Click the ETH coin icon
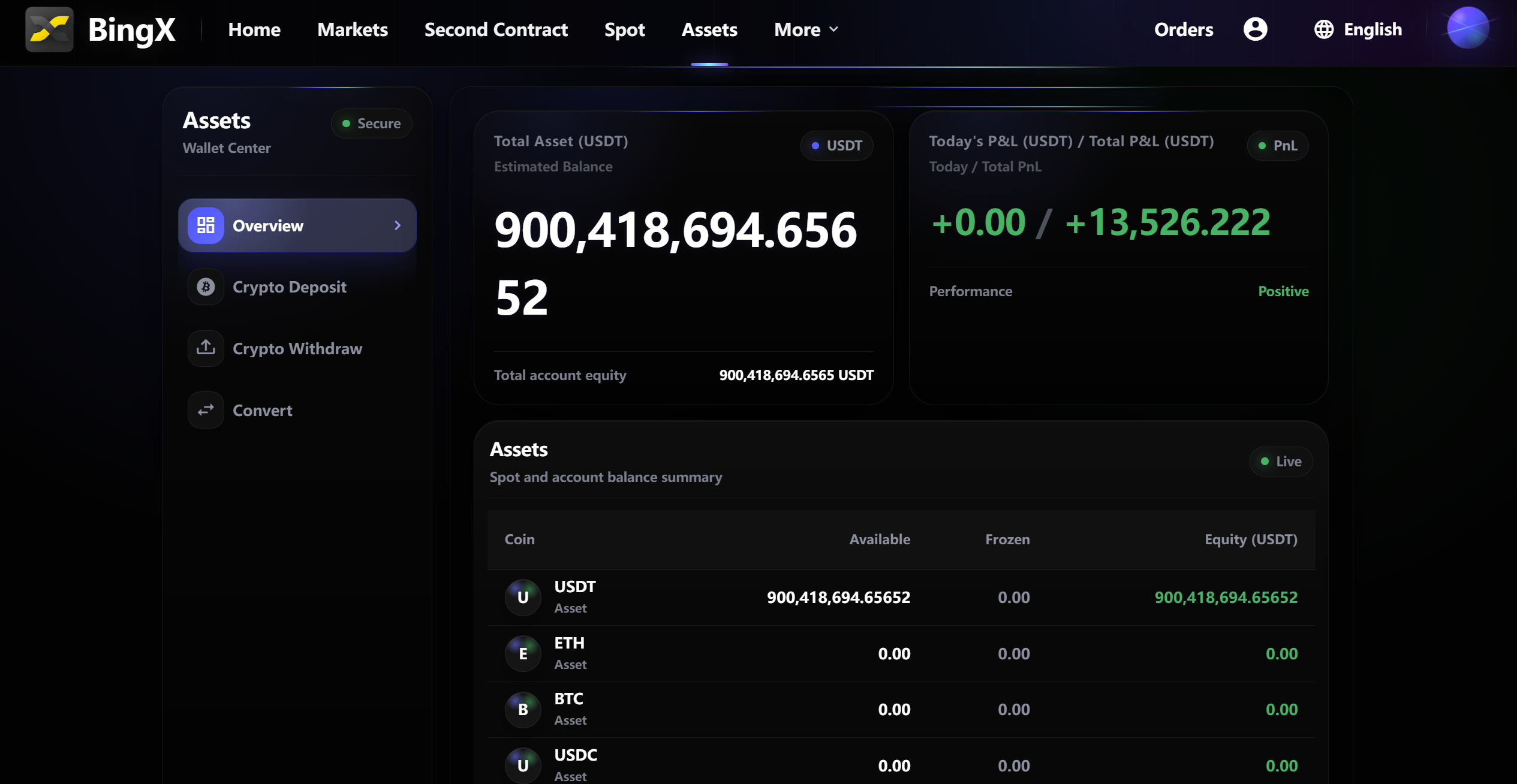Viewport: 1517px width, 784px height. pyautogui.click(x=523, y=653)
